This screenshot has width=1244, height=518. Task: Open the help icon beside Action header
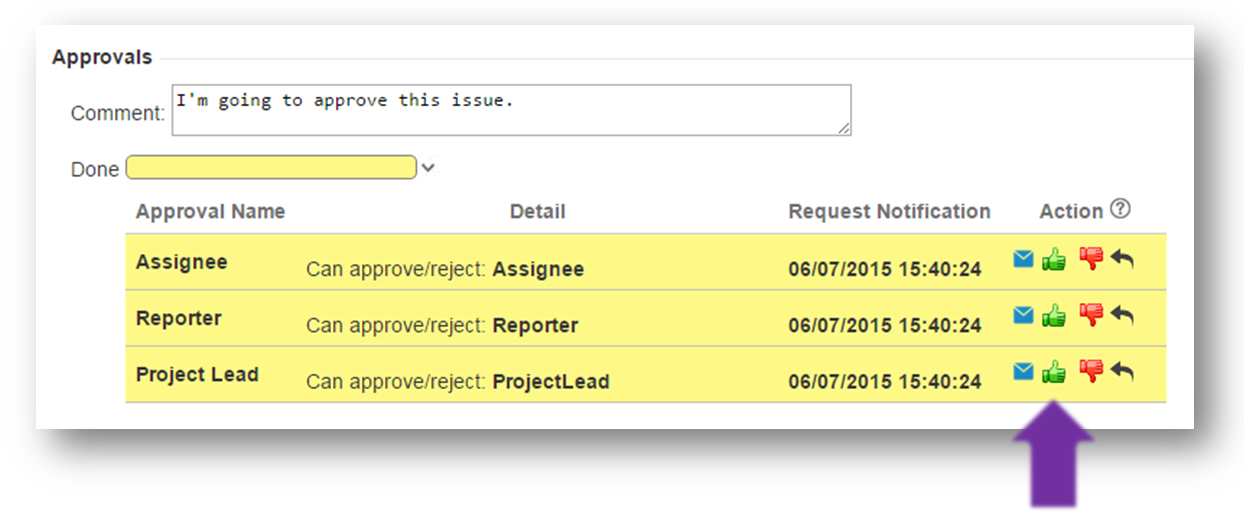click(x=1121, y=209)
